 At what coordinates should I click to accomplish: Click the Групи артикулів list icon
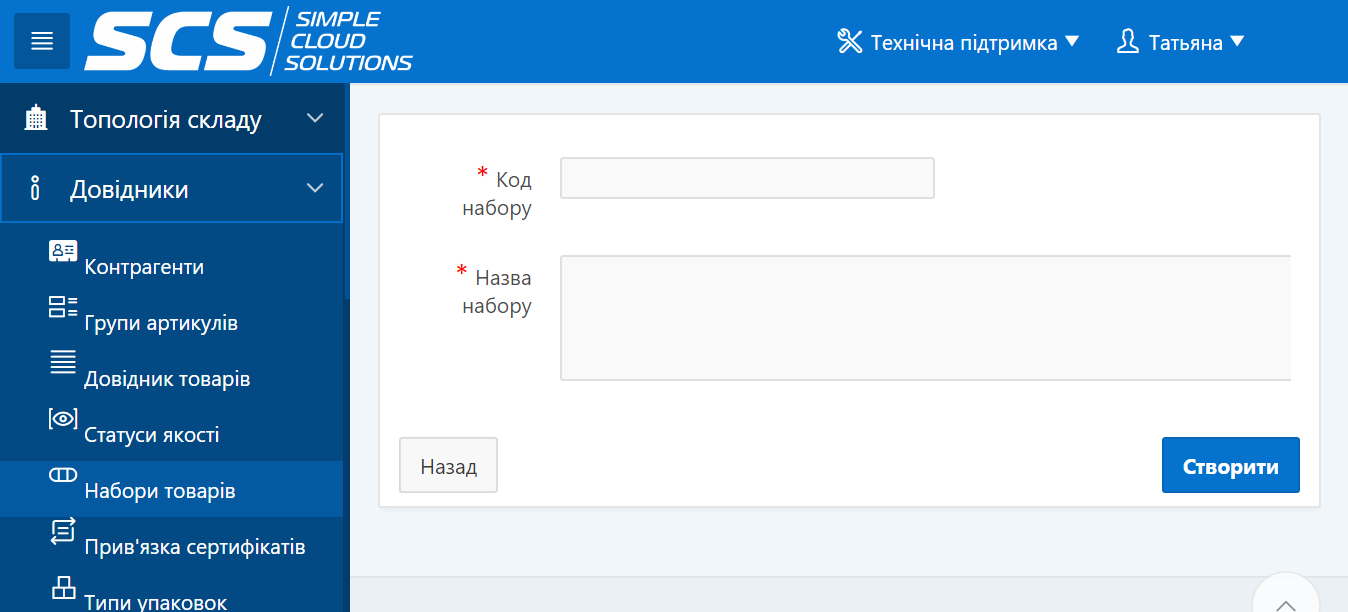click(63, 306)
